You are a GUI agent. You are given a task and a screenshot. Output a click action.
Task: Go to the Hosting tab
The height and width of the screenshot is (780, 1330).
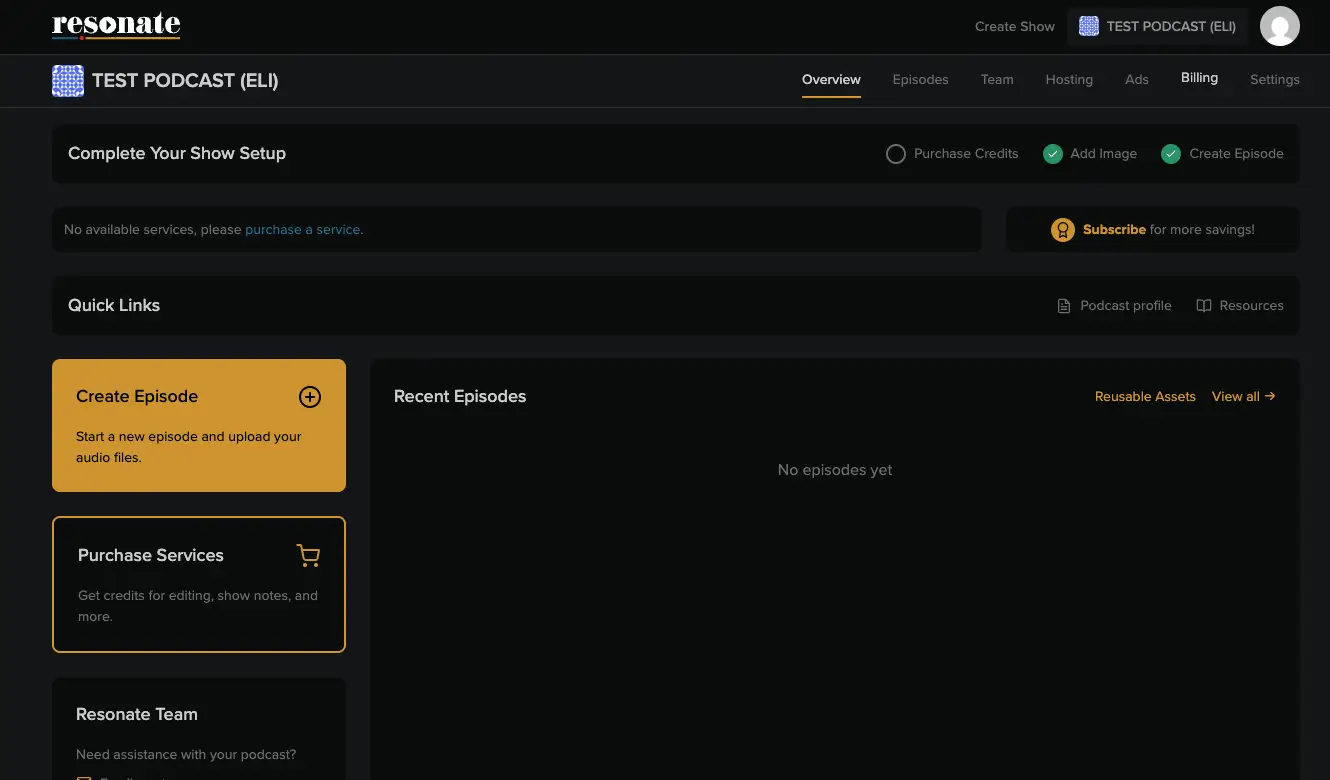1069,79
